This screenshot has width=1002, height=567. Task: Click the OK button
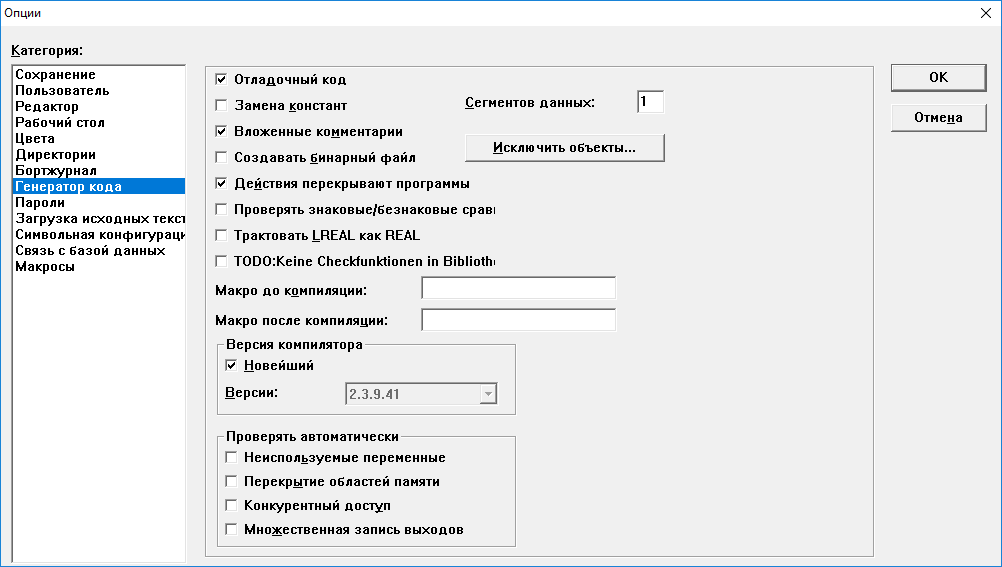pos(938,77)
